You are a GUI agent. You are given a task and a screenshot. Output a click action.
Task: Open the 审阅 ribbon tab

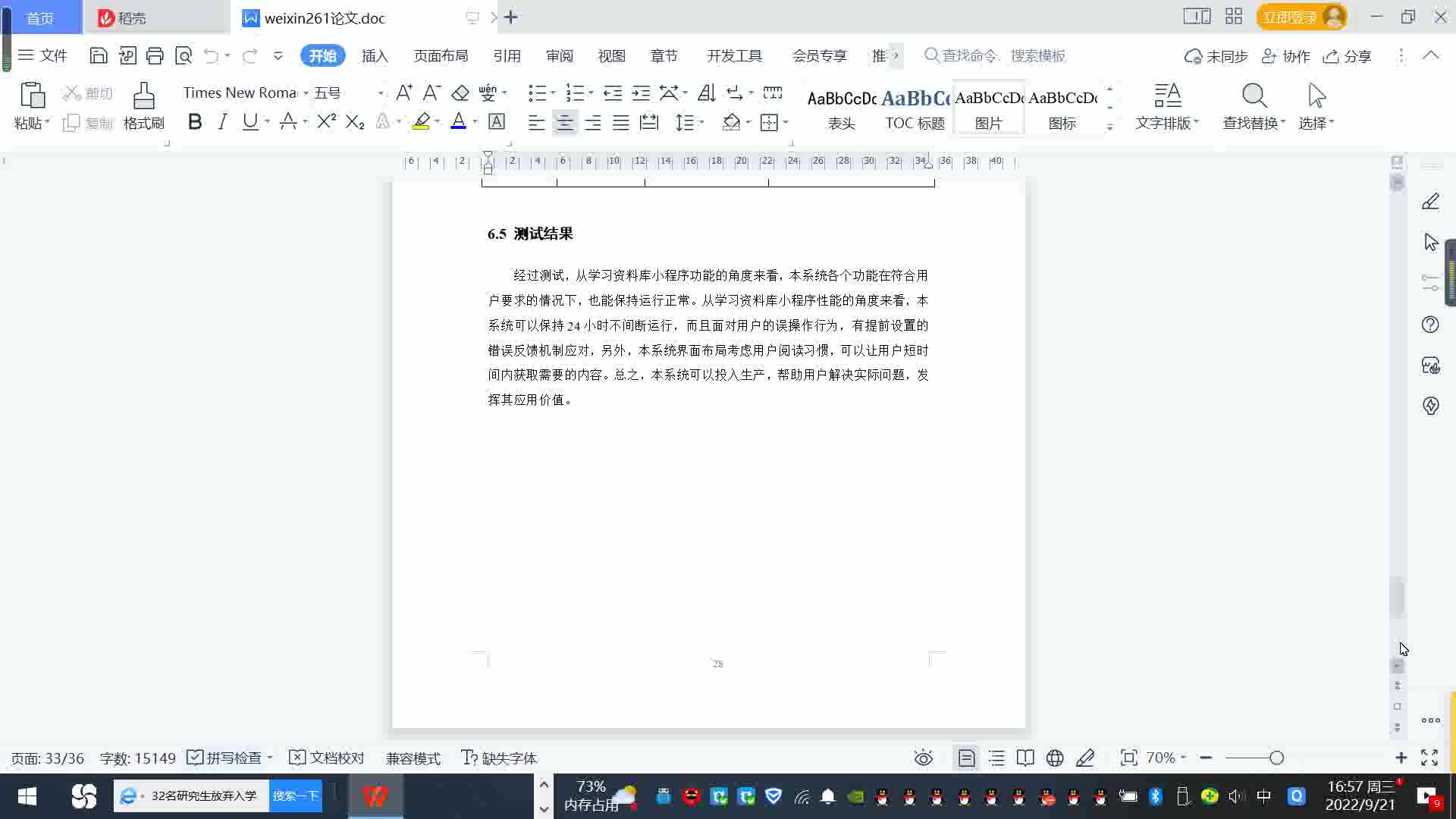click(x=560, y=55)
